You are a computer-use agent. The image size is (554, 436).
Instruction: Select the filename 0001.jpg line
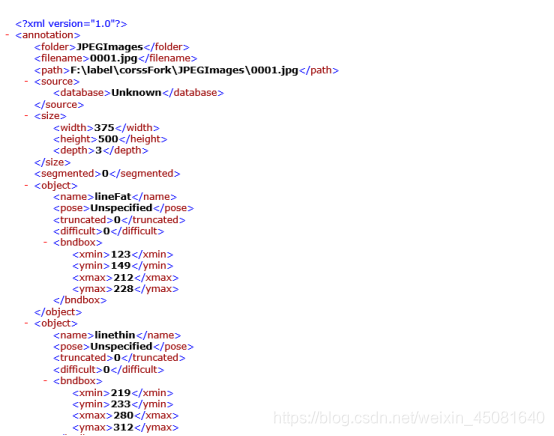tap(116, 58)
